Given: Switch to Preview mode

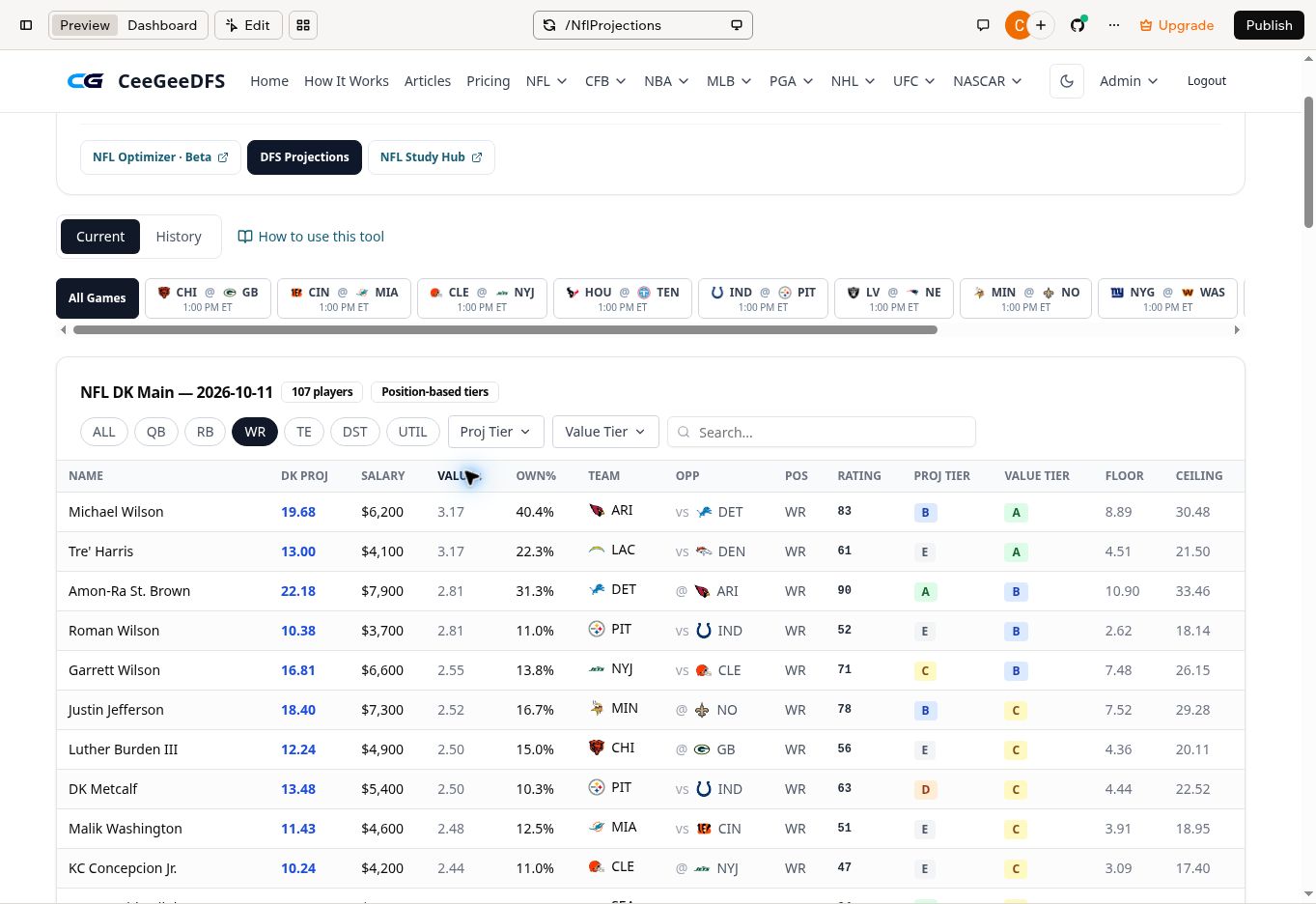Looking at the screenshot, I should tap(85, 25).
